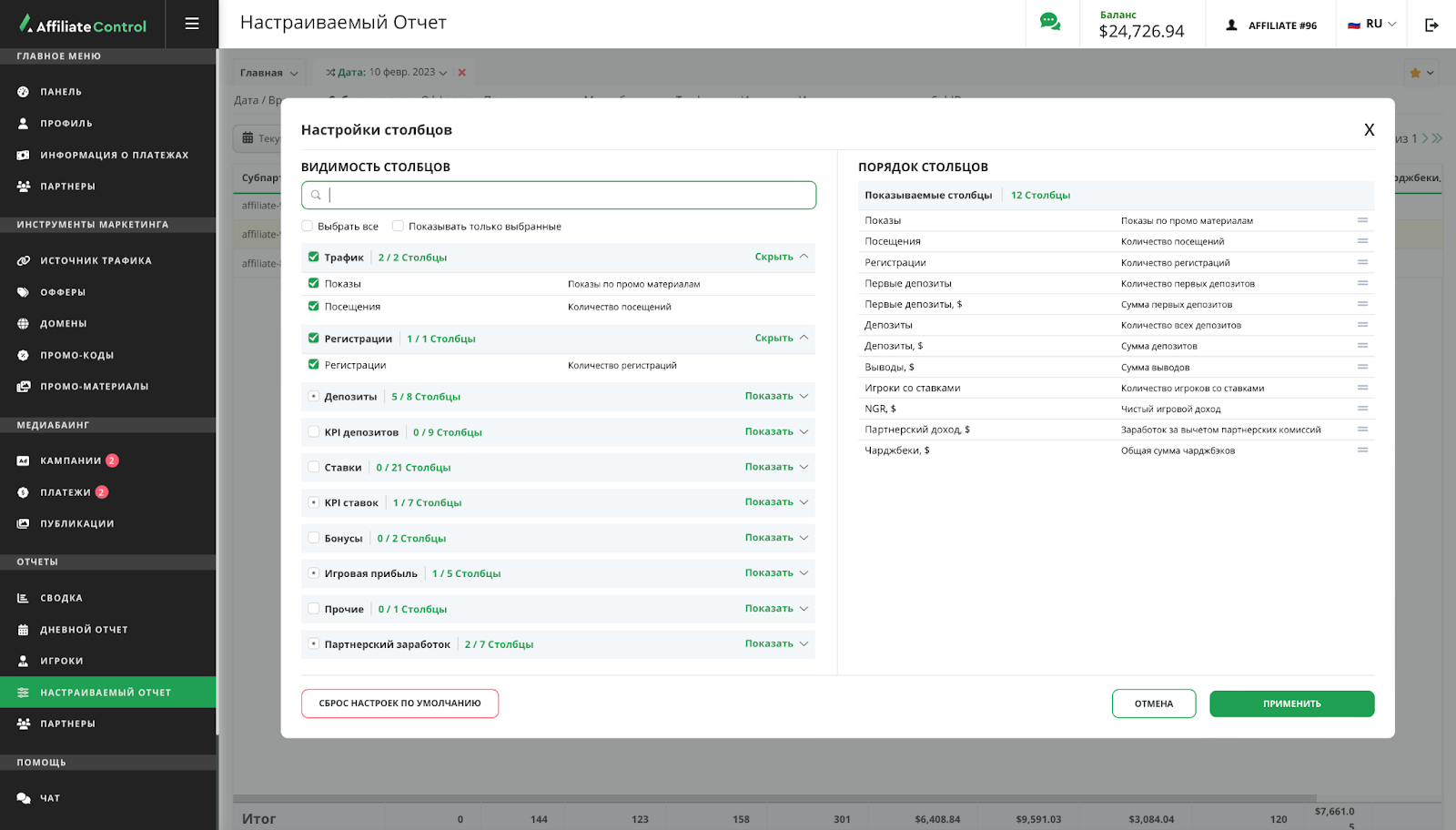Viewport: 1456px width, 830px height.
Task: Click the Кампании sidebar icon
Action: coord(24,461)
